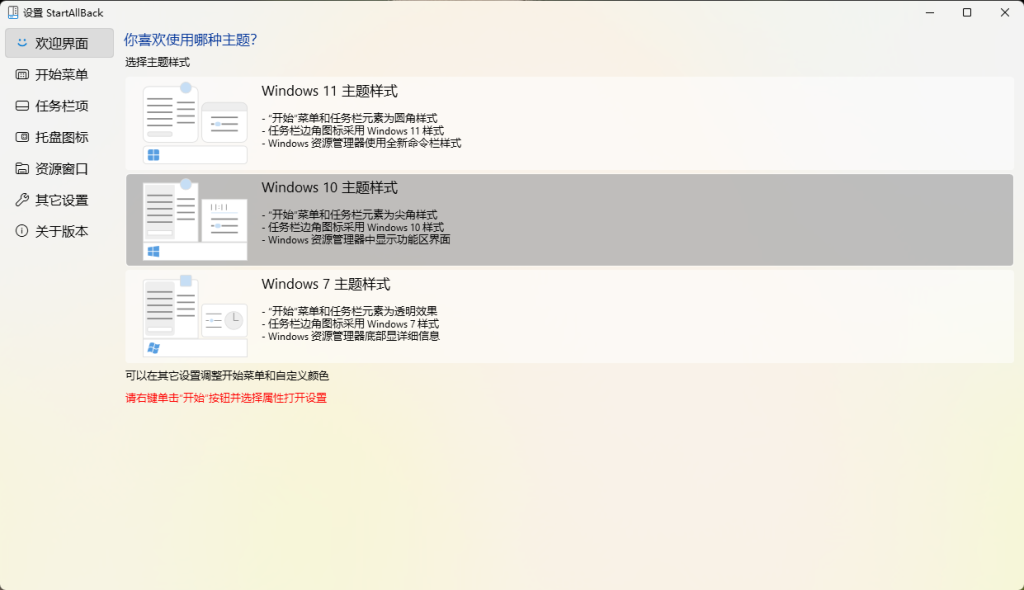The width and height of the screenshot is (1024, 590).
Task: Switch to the 任务栏项 page
Action: 62,106
